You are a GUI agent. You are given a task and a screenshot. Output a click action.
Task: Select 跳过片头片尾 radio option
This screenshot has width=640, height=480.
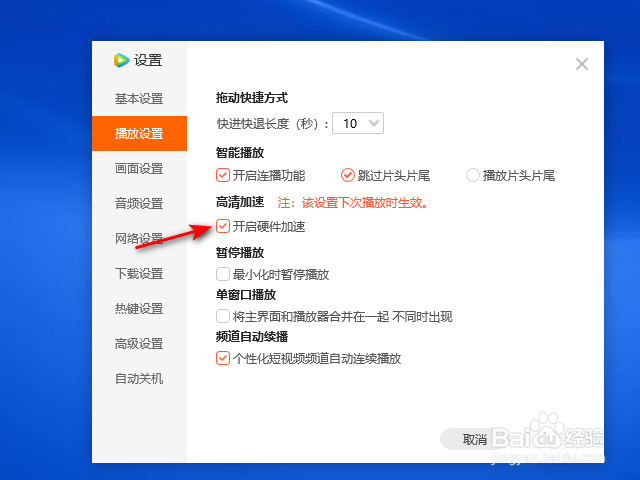[347, 176]
